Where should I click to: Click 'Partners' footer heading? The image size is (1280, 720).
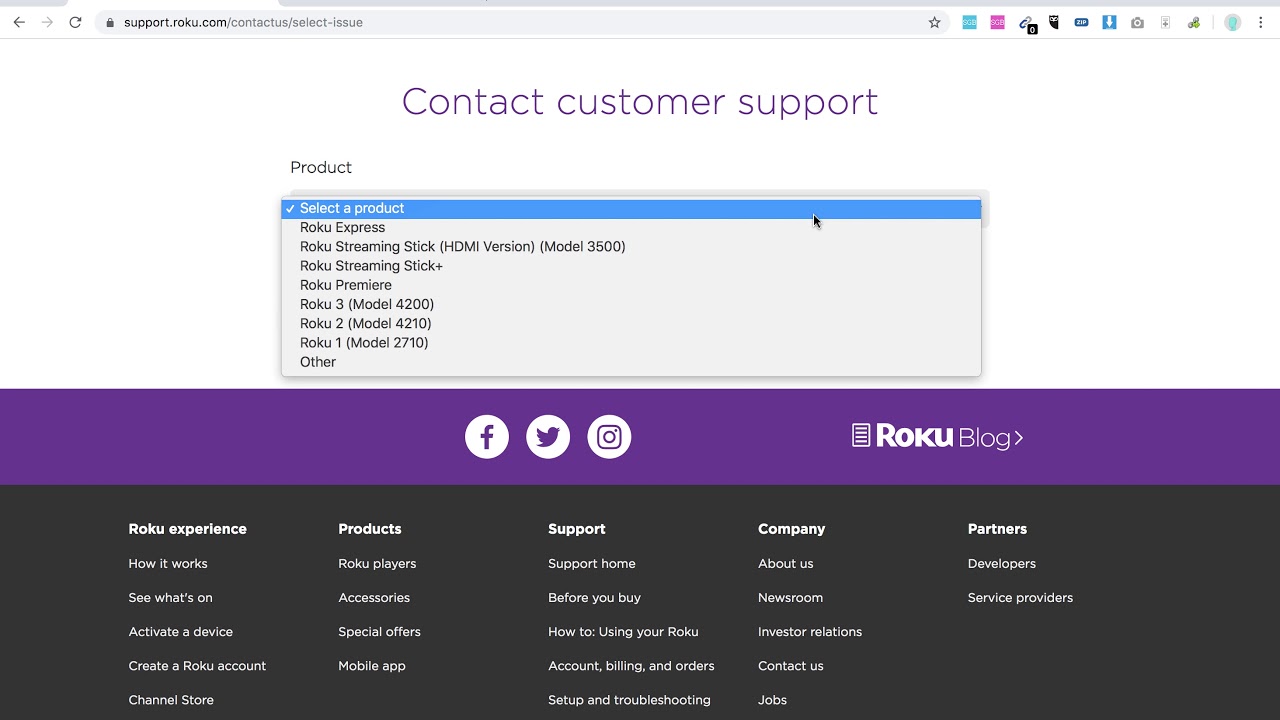point(997,528)
